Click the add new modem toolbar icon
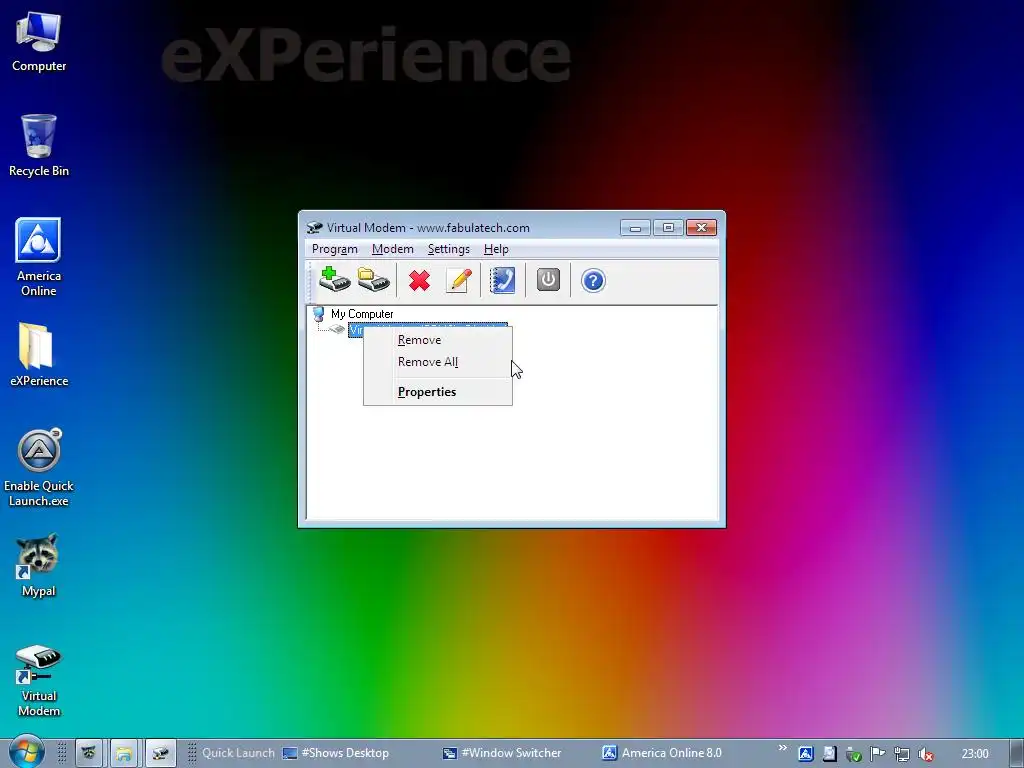This screenshot has width=1024, height=768. coord(334,280)
